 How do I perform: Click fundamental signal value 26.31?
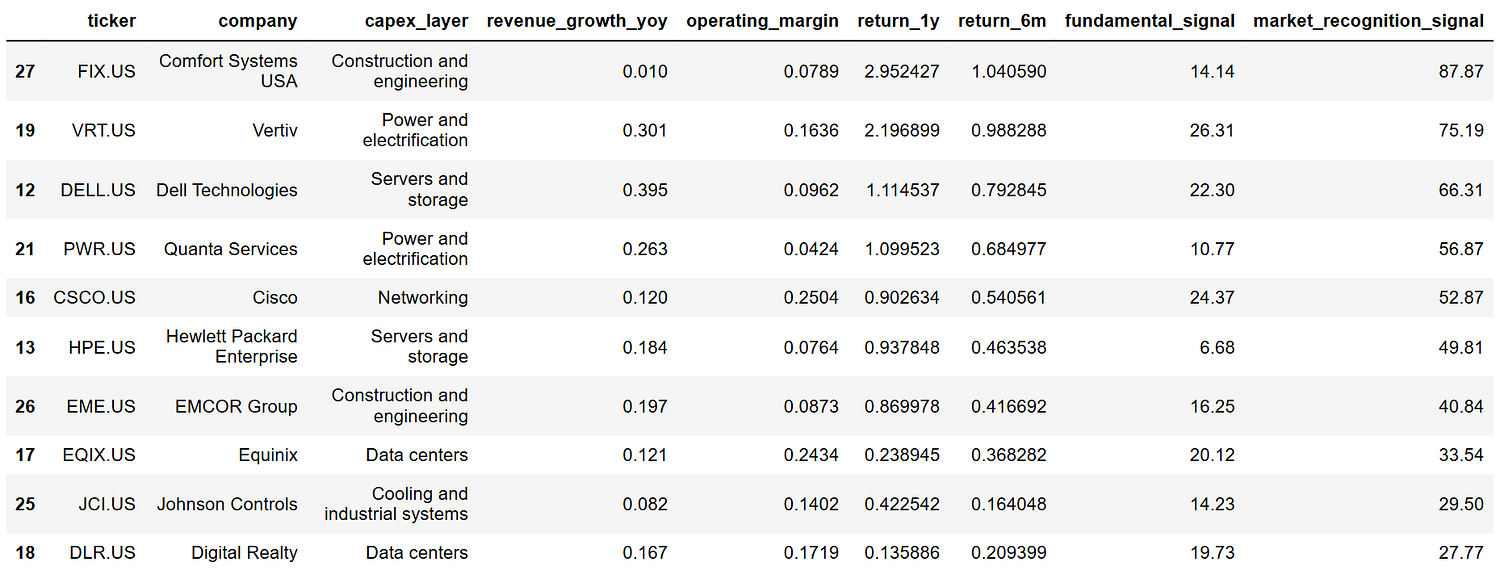point(1213,131)
